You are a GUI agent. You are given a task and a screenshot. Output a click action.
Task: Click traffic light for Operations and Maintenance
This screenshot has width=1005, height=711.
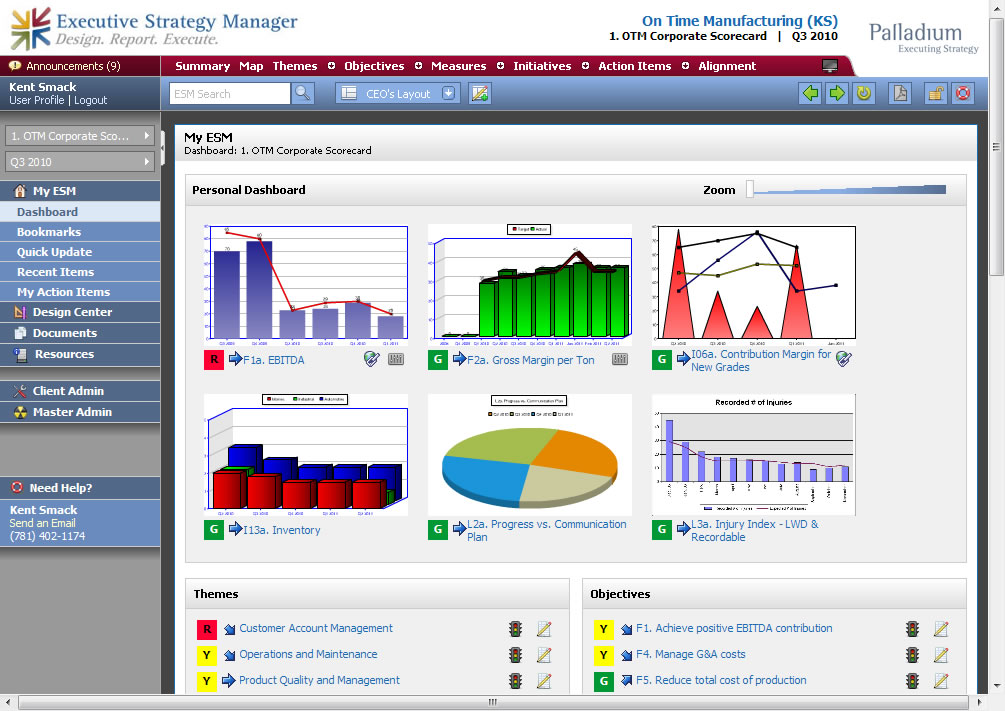tap(515, 655)
